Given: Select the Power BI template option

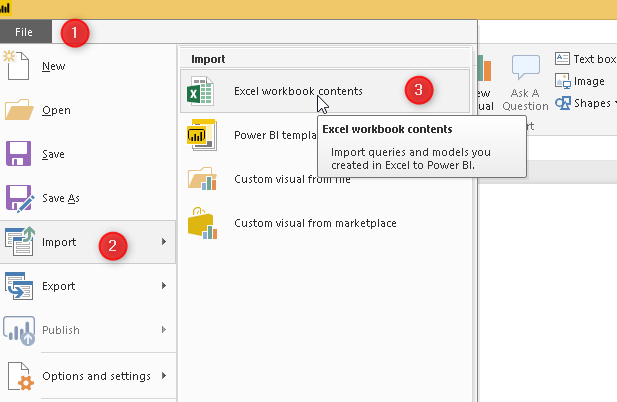Looking at the screenshot, I should (275, 135).
